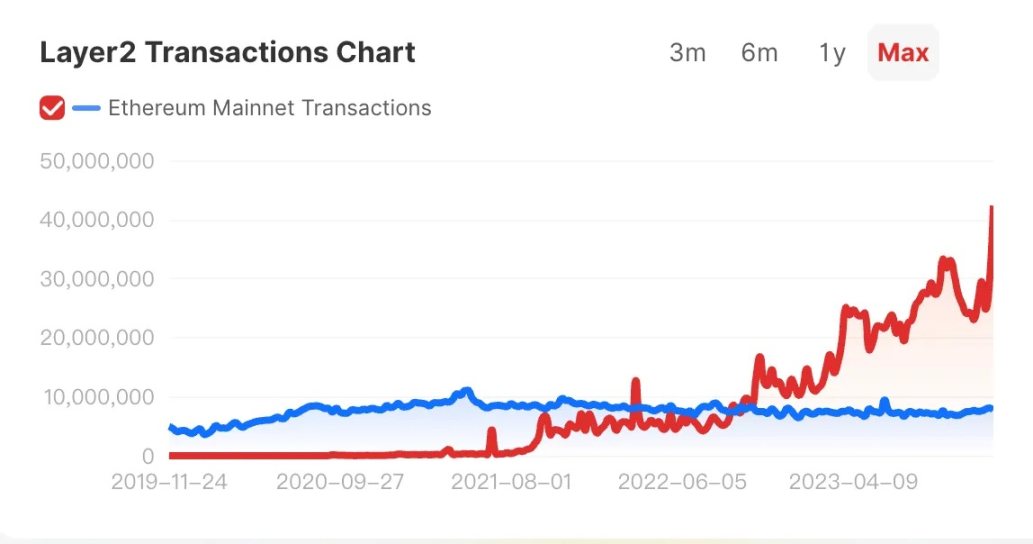Screen dimensions: 1033x544
Task: Select the 3m time range
Action: click(687, 53)
